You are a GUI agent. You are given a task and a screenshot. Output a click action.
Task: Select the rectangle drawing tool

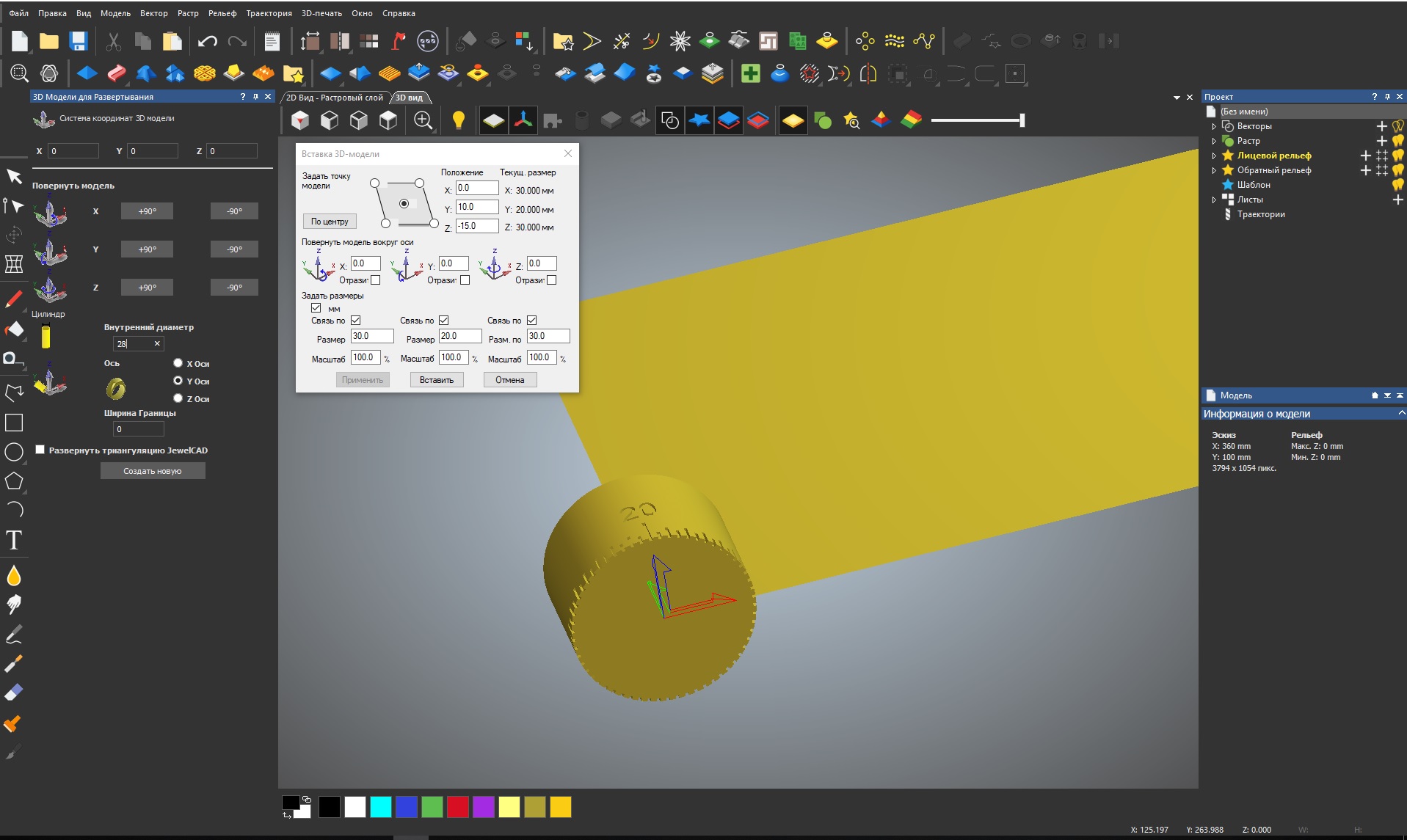click(x=14, y=423)
